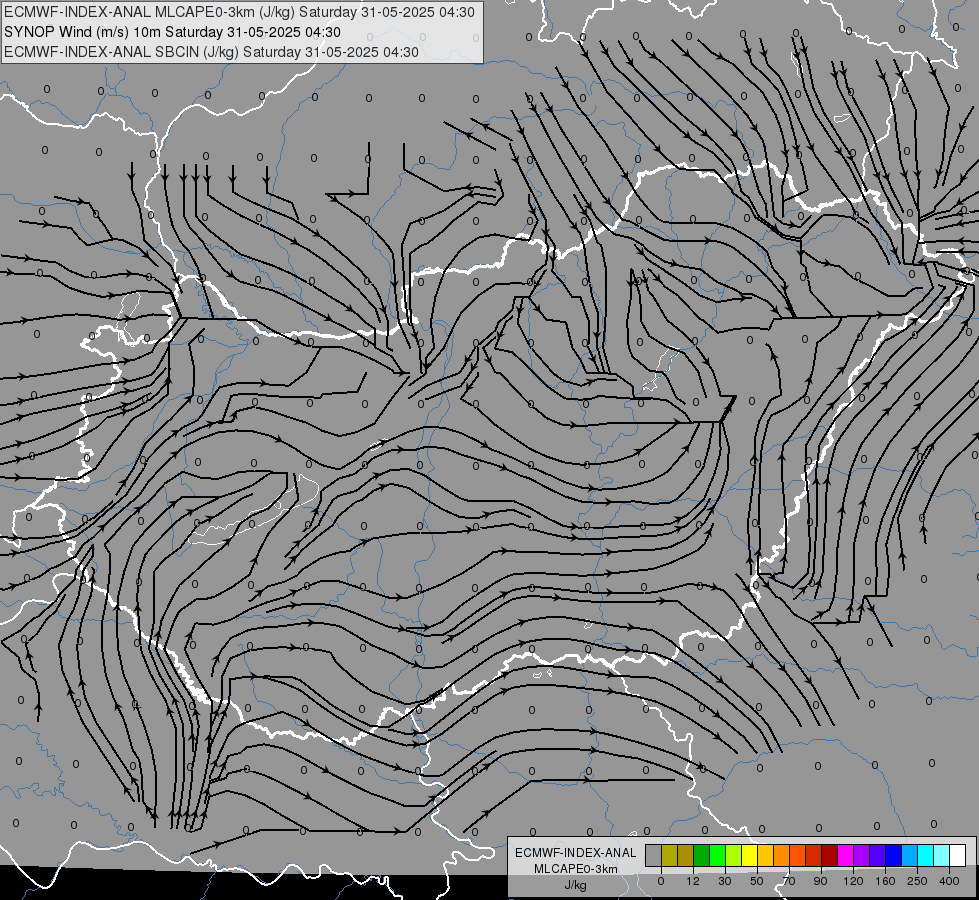Click the J/kg unit label in legend
This screenshot has width=979, height=900.
(575, 885)
